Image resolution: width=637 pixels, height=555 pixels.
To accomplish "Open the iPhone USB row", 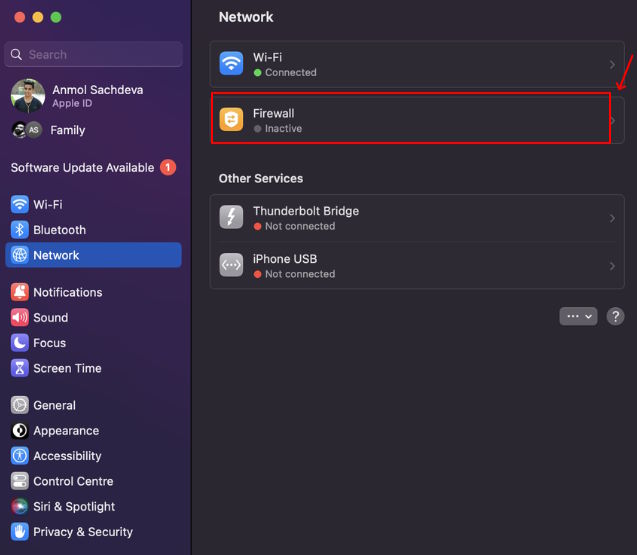I will point(417,266).
